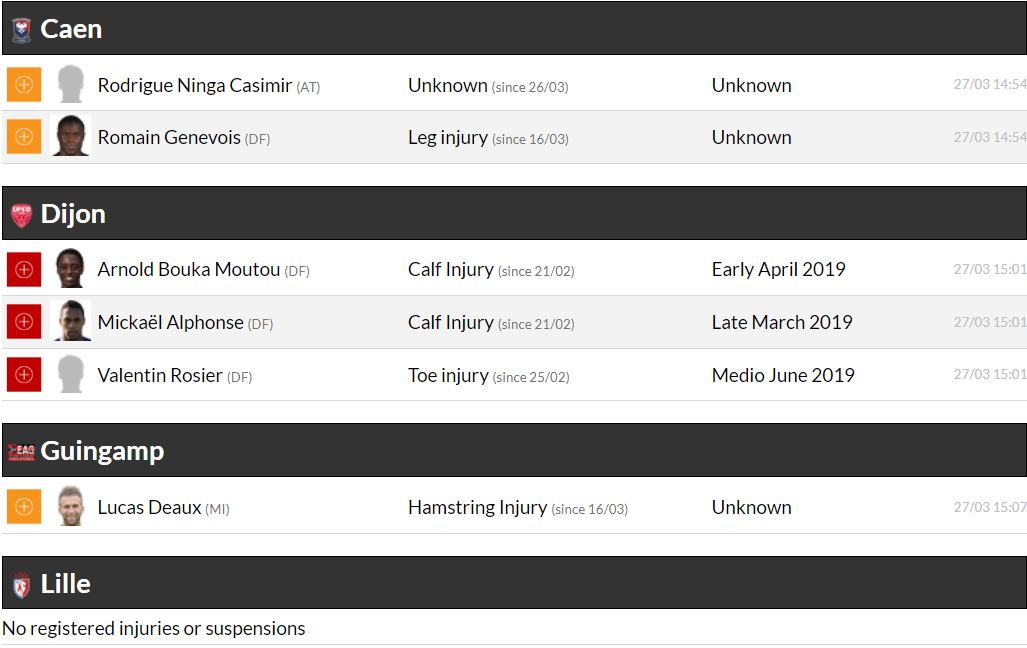Image resolution: width=1027 pixels, height=648 pixels.
Task: Click red injury icon beside Valentin Rosier
Action: [x=24, y=375]
